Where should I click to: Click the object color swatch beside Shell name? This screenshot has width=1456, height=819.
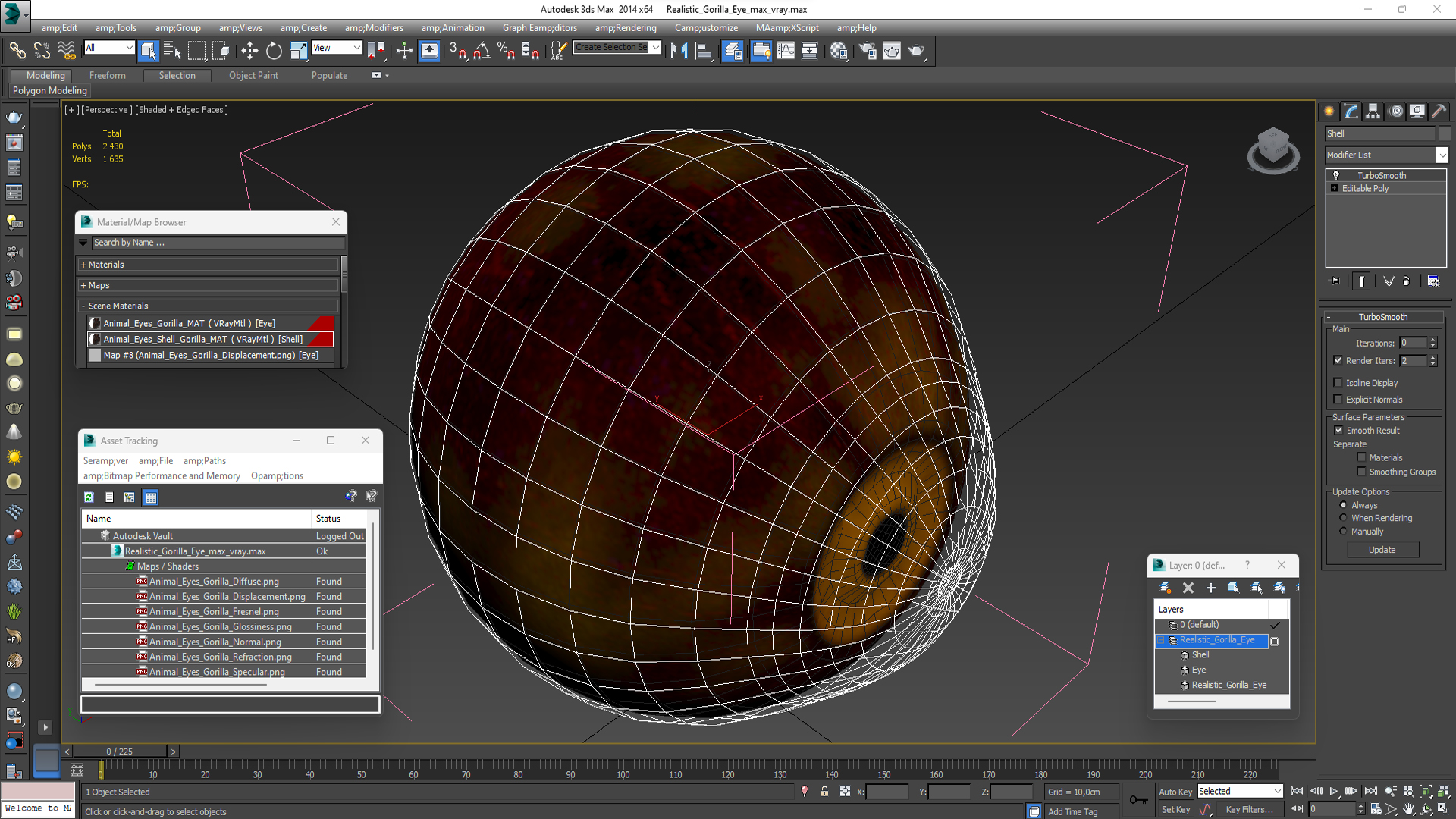pyautogui.click(x=1445, y=133)
